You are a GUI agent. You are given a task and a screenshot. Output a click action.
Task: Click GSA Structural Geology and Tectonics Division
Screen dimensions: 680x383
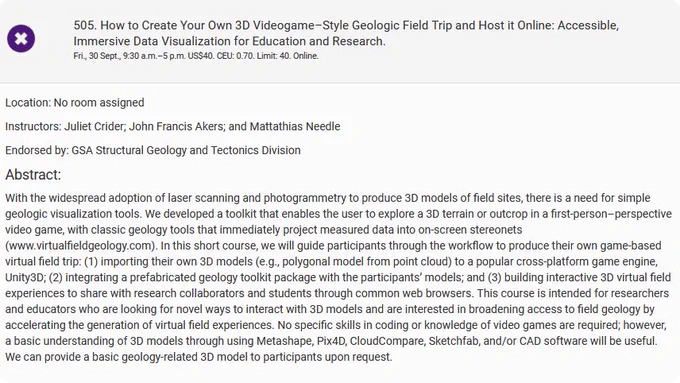point(186,151)
